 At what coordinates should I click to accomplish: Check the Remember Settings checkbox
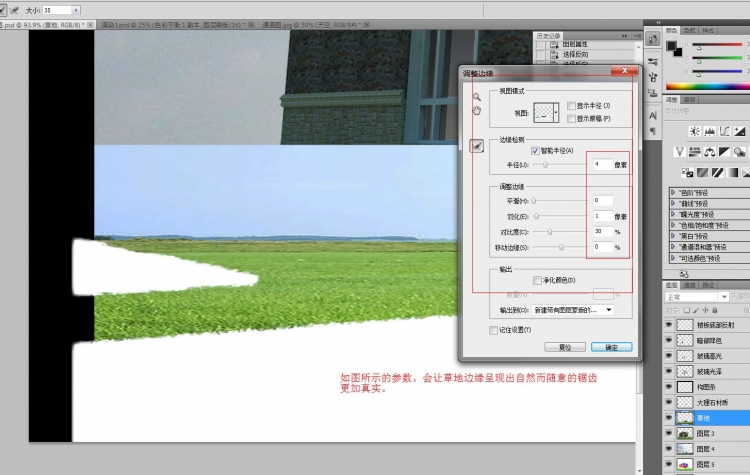(494, 330)
